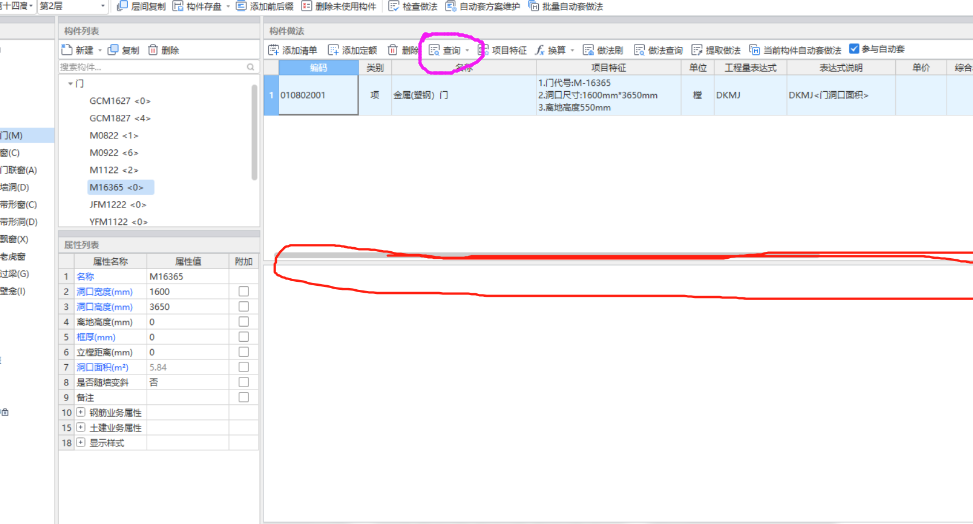
Task: Uncheck 参与自动套 checkbox
Action: point(854,48)
